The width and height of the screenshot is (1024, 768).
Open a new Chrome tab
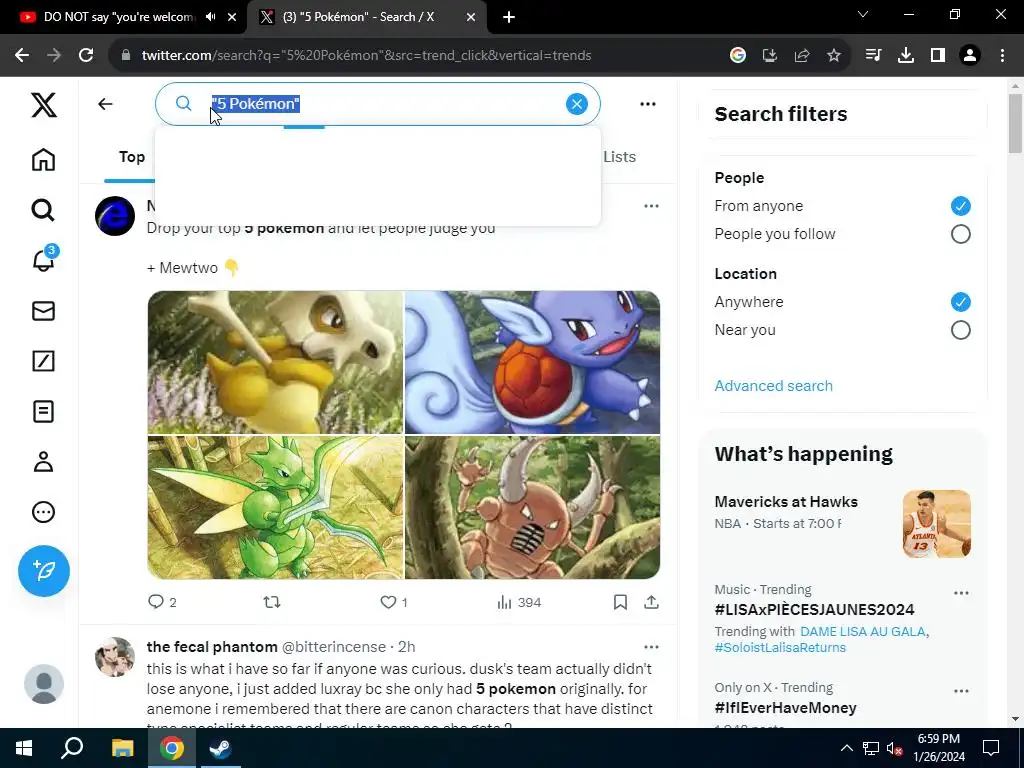[509, 18]
